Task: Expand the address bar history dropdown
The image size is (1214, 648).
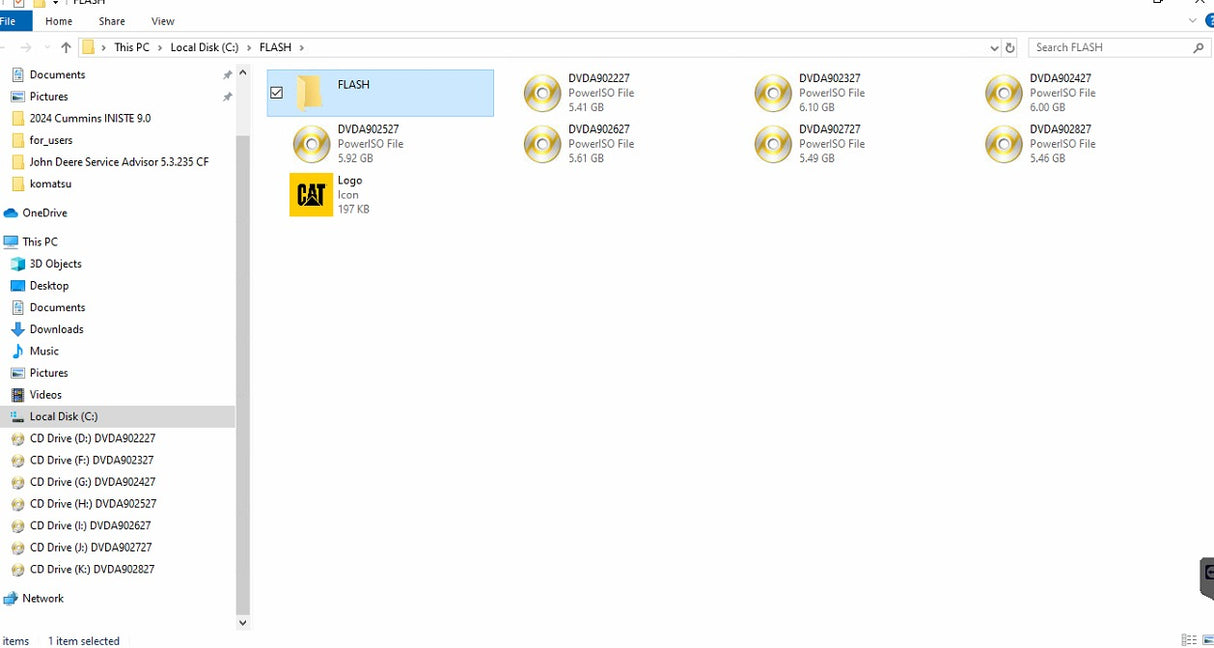Action: pyautogui.click(x=993, y=48)
